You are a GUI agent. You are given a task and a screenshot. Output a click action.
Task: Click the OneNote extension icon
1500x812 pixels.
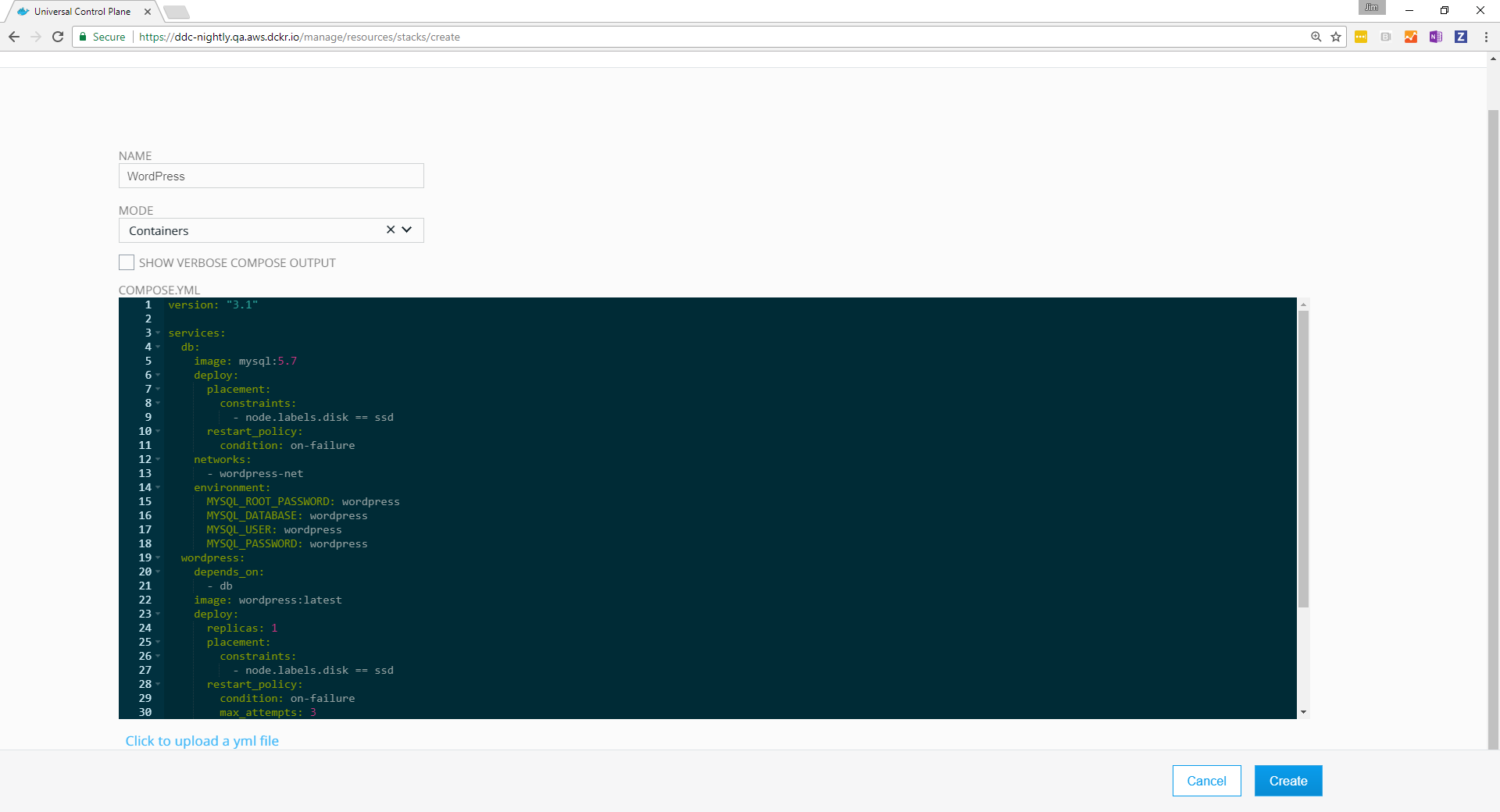pos(1435,37)
